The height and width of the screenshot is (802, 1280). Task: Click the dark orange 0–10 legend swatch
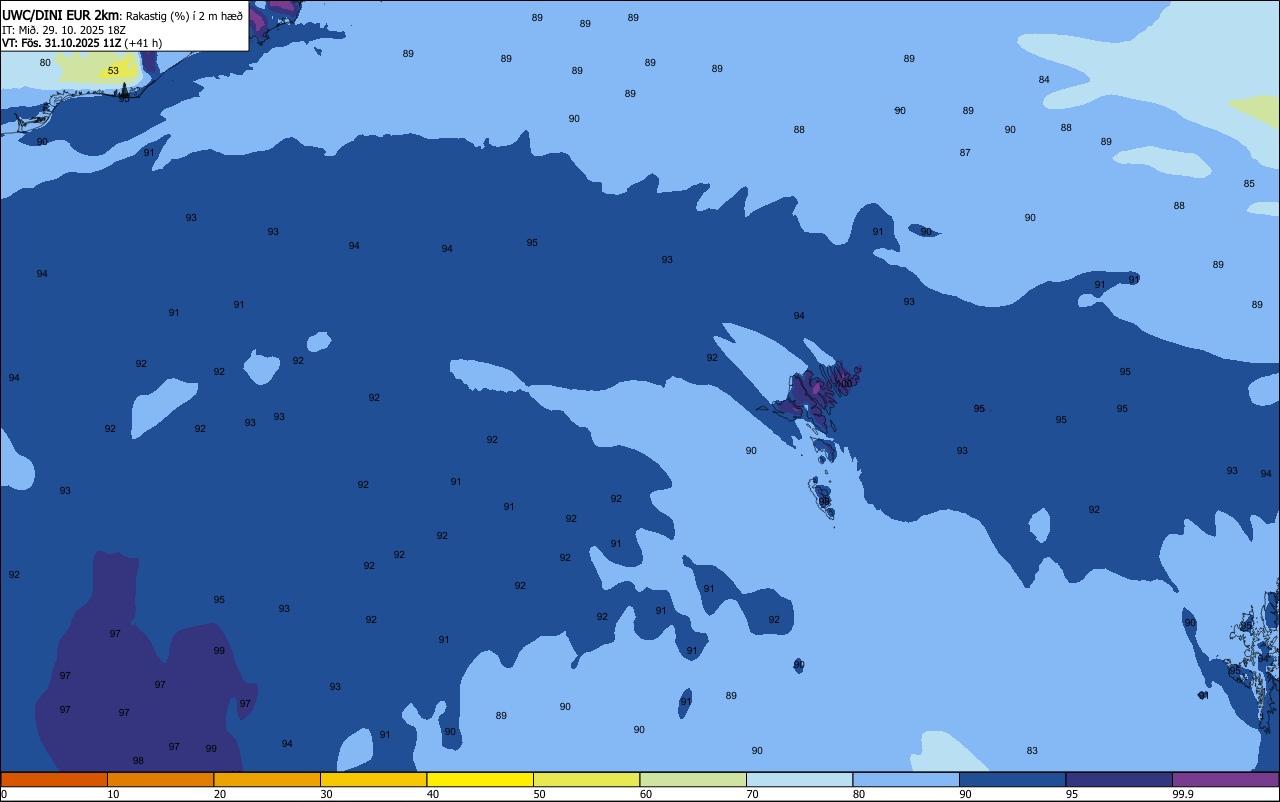[x=54, y=779]
